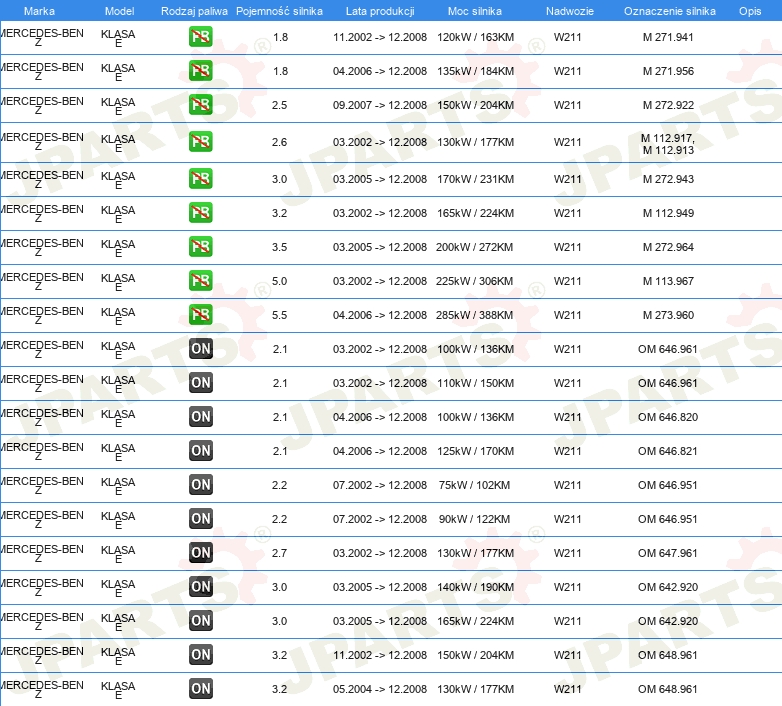Click the PB icon for the 2.6 engine M 112.917

pyautogui.click(x=201, y=142)
